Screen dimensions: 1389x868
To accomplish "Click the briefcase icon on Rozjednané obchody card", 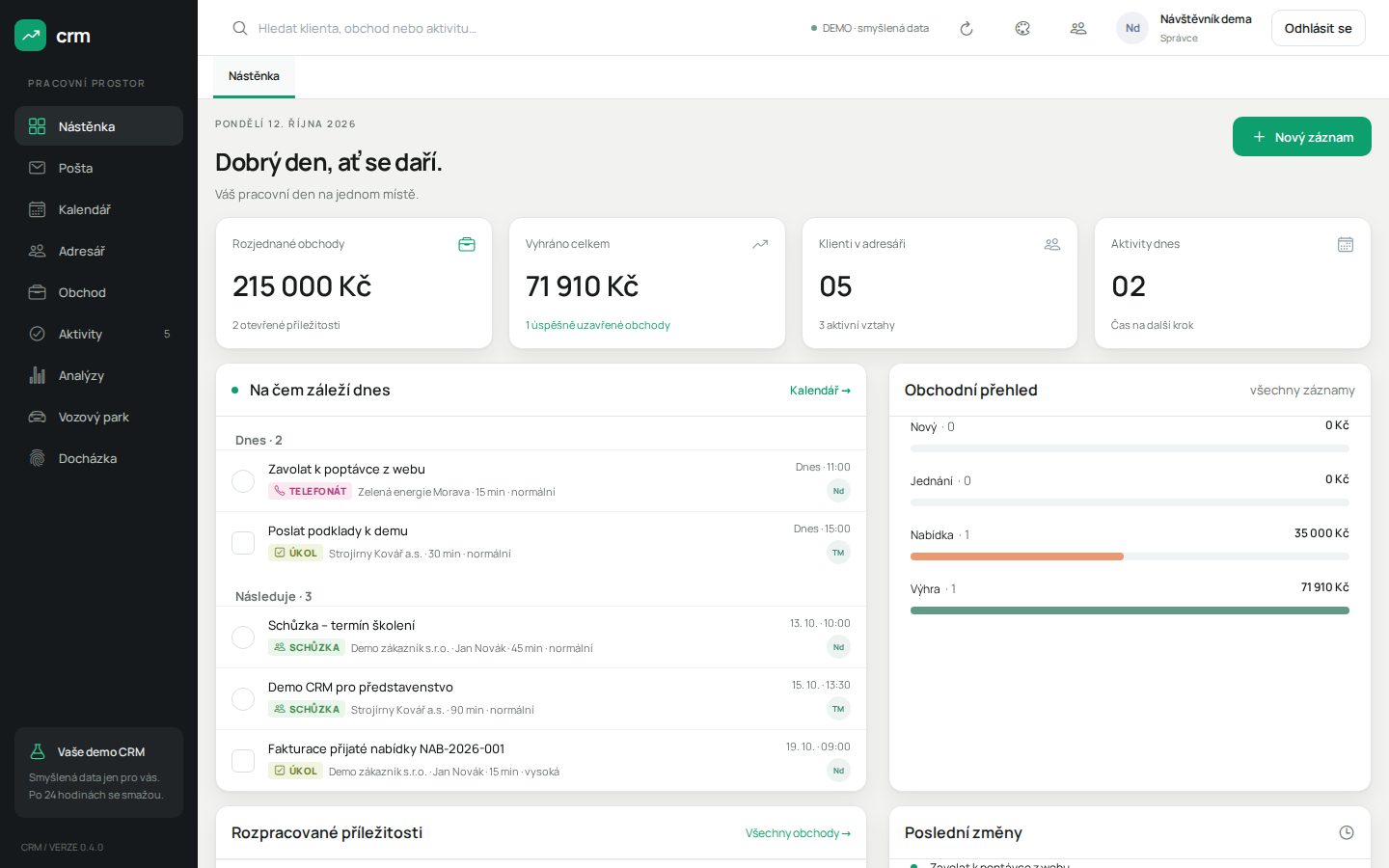I will pyautogui.click(x=467, y=244).
